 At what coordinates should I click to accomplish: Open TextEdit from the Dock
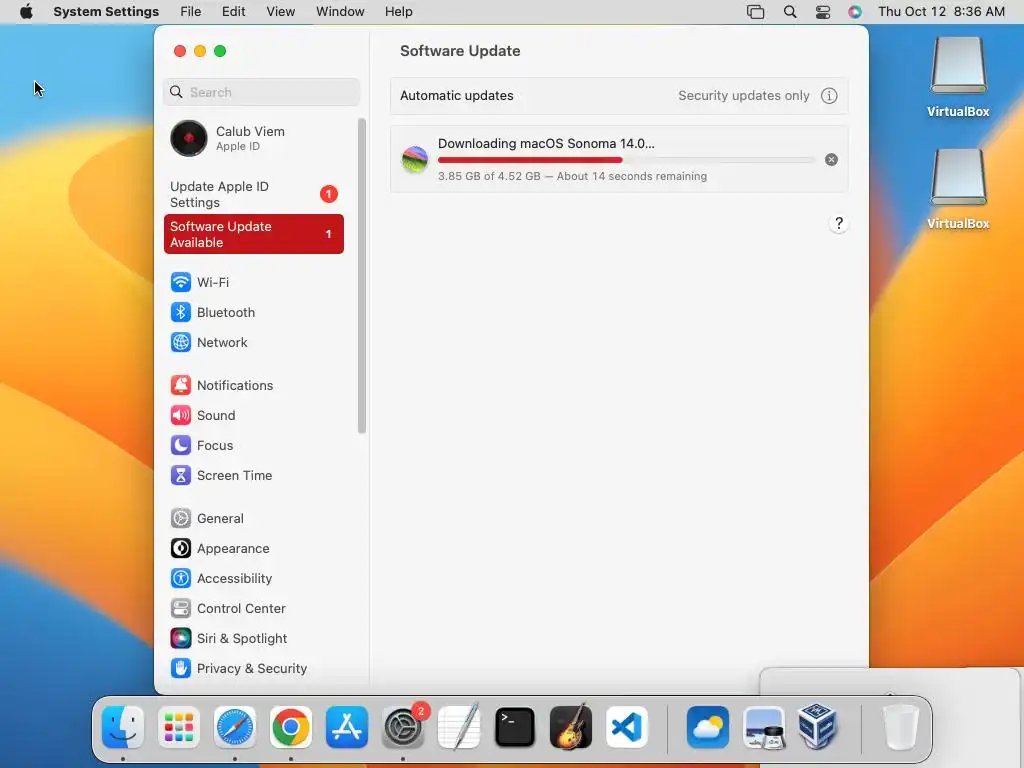coord(459,727)
